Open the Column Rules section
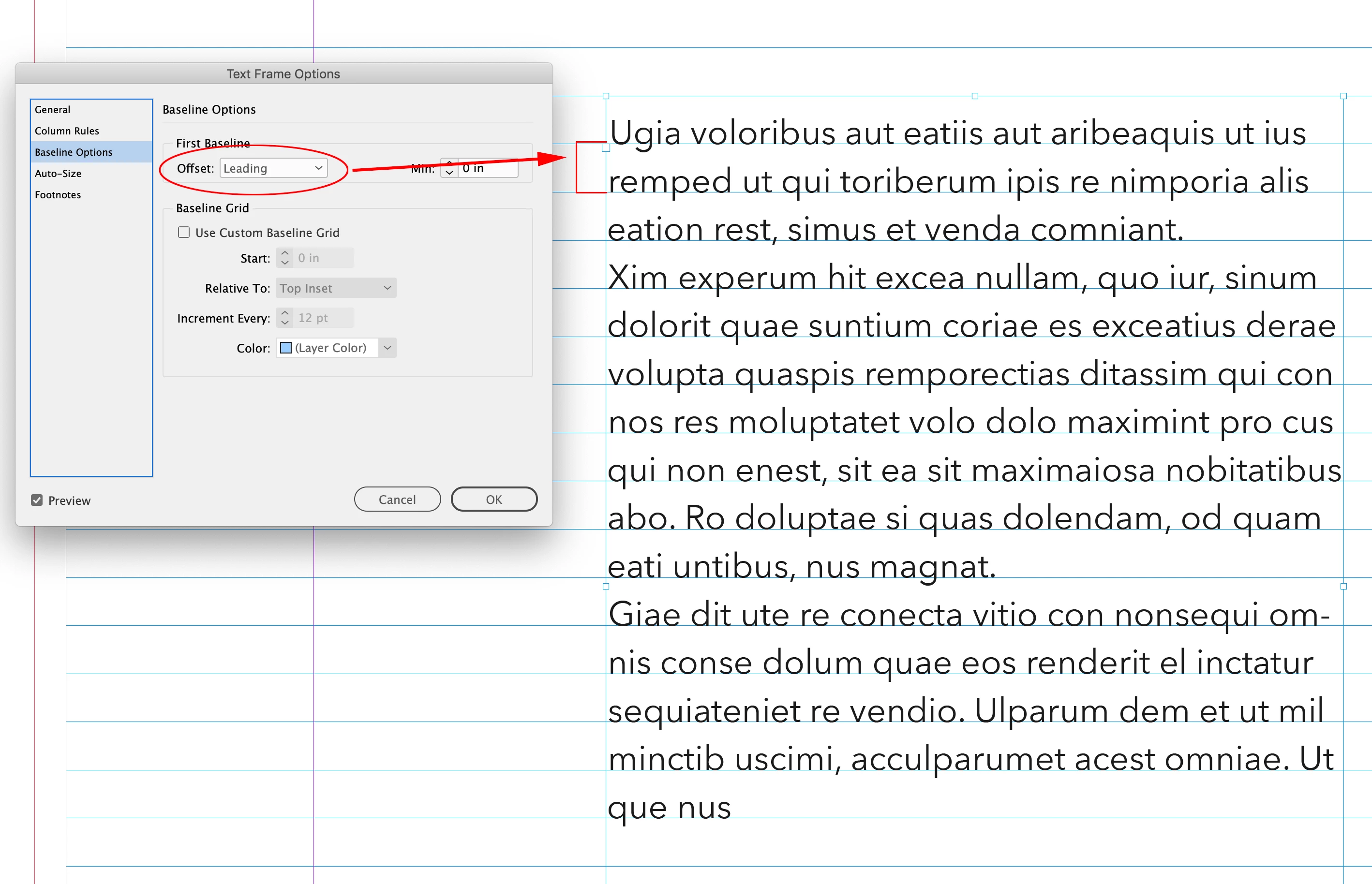This screenshot has width=1372, height=884. pyautogui.click(x=67, y=131)
